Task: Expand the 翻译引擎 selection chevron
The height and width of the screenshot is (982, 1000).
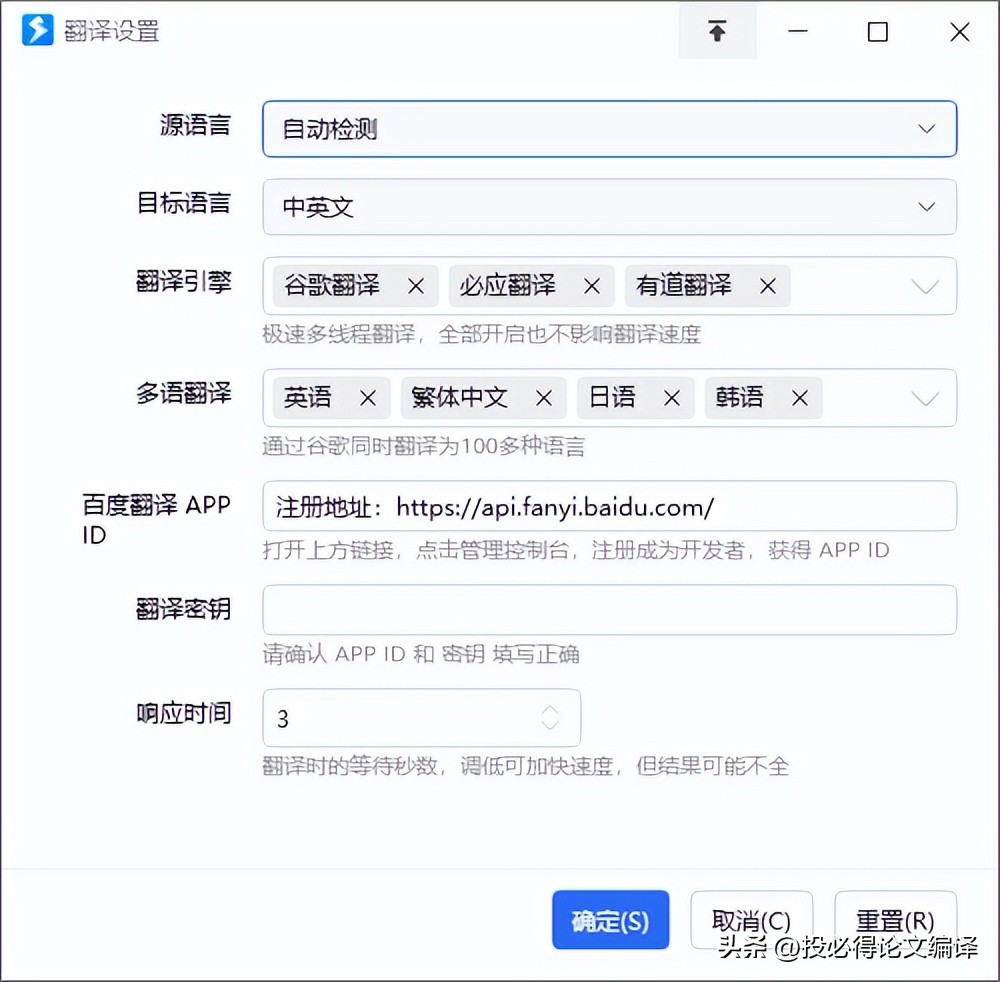Action: 925,286
